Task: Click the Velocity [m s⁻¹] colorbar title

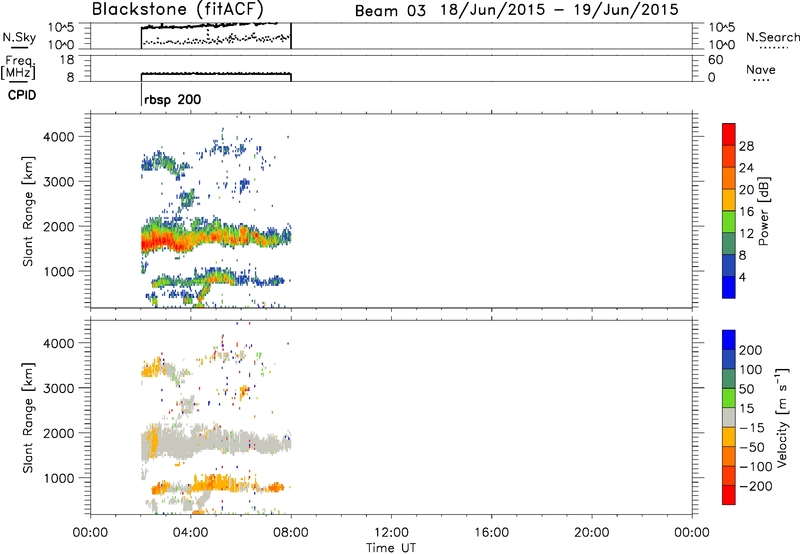Action: [782, 417]
